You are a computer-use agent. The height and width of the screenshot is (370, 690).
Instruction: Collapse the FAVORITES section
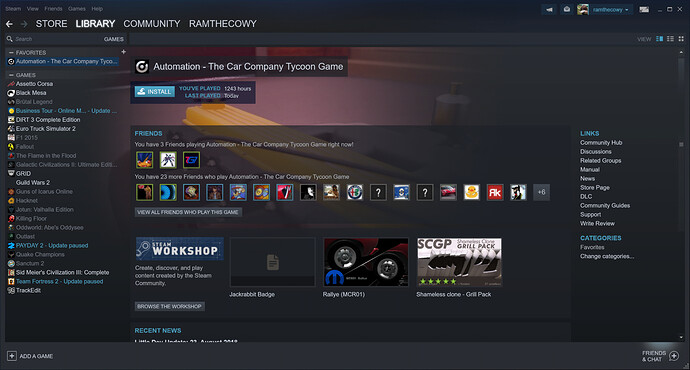pos(11,52)
